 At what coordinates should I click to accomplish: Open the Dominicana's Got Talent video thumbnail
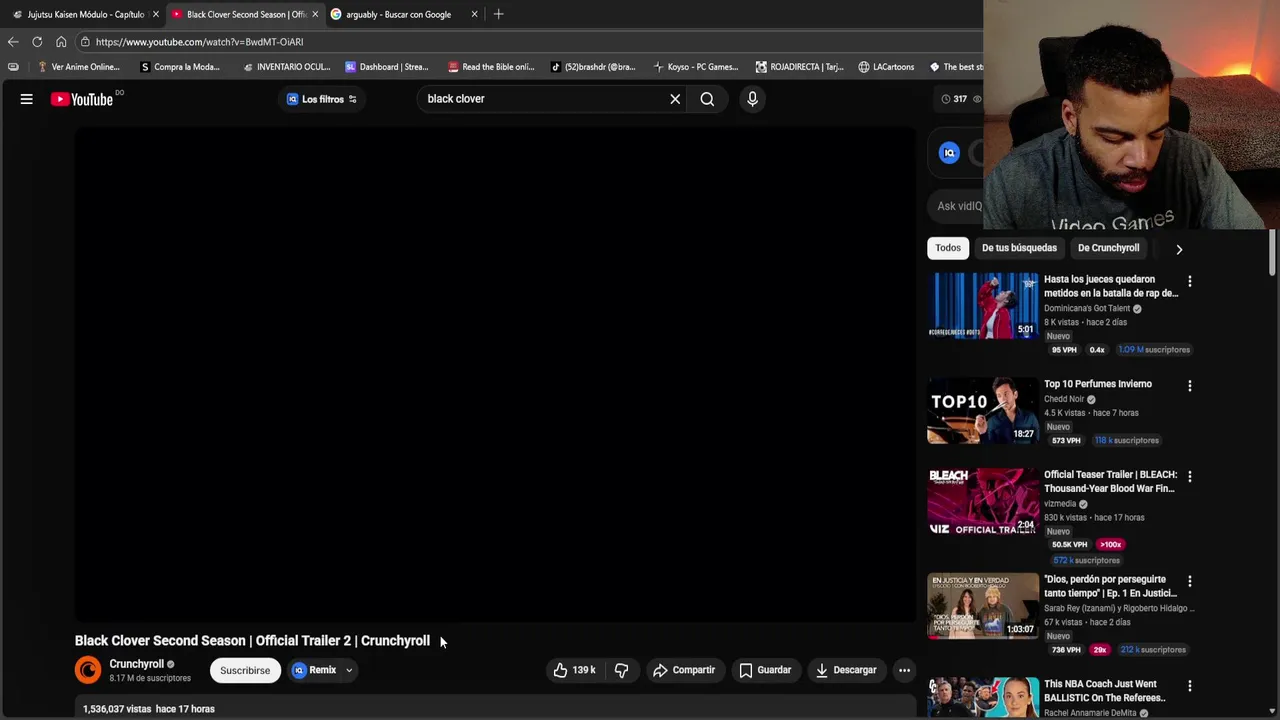tap(983, 305)
